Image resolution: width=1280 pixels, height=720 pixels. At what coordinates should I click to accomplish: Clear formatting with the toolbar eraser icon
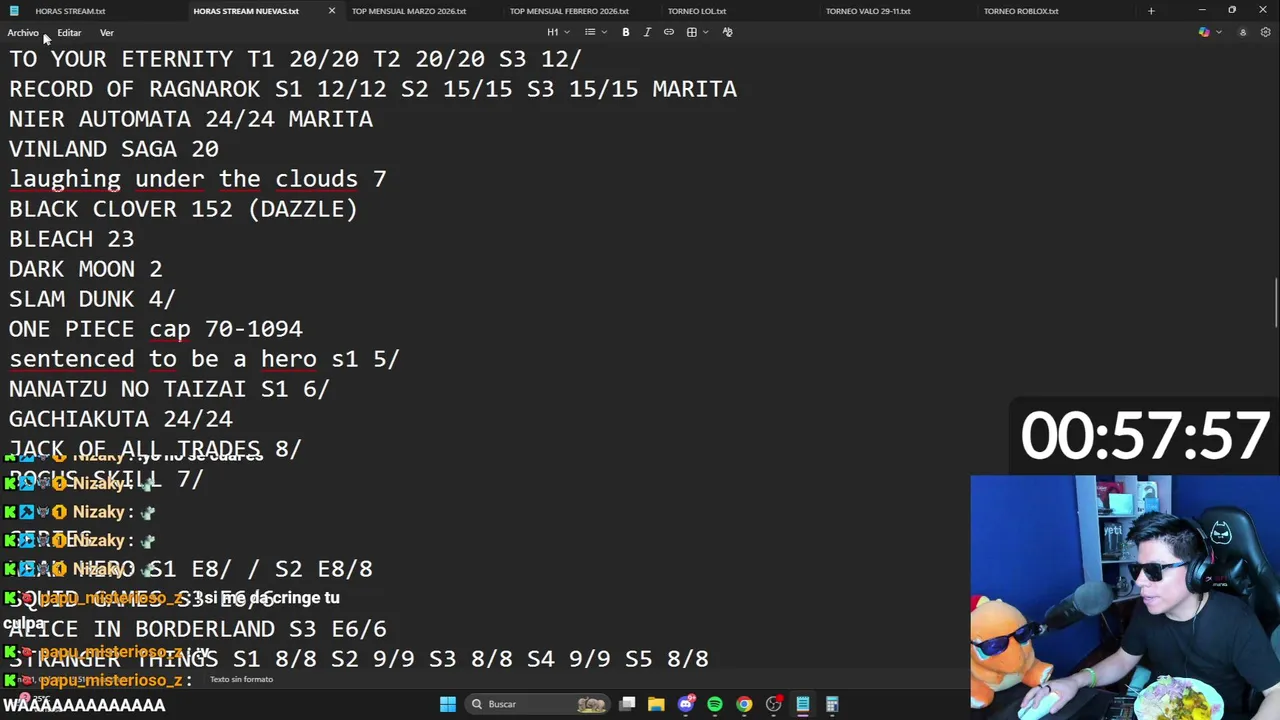pos(727,32)
